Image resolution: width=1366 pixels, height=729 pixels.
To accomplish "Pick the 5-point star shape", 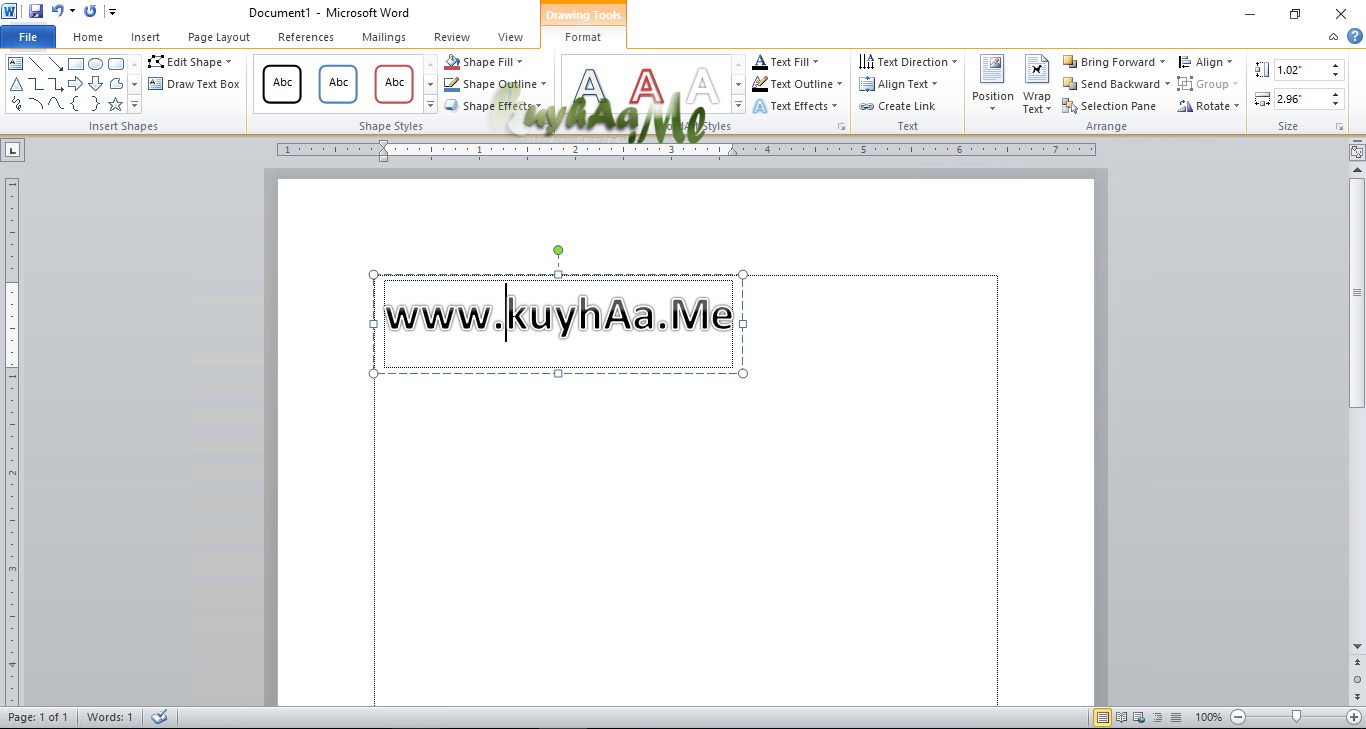I will tap(116, 104).
